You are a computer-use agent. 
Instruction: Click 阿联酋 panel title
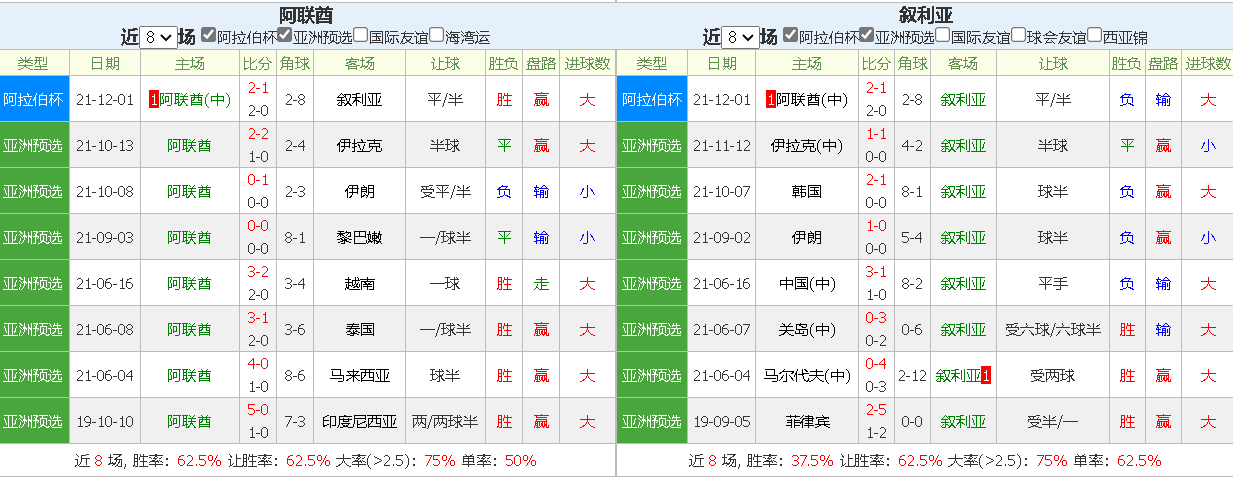click(x=306, y=14)
